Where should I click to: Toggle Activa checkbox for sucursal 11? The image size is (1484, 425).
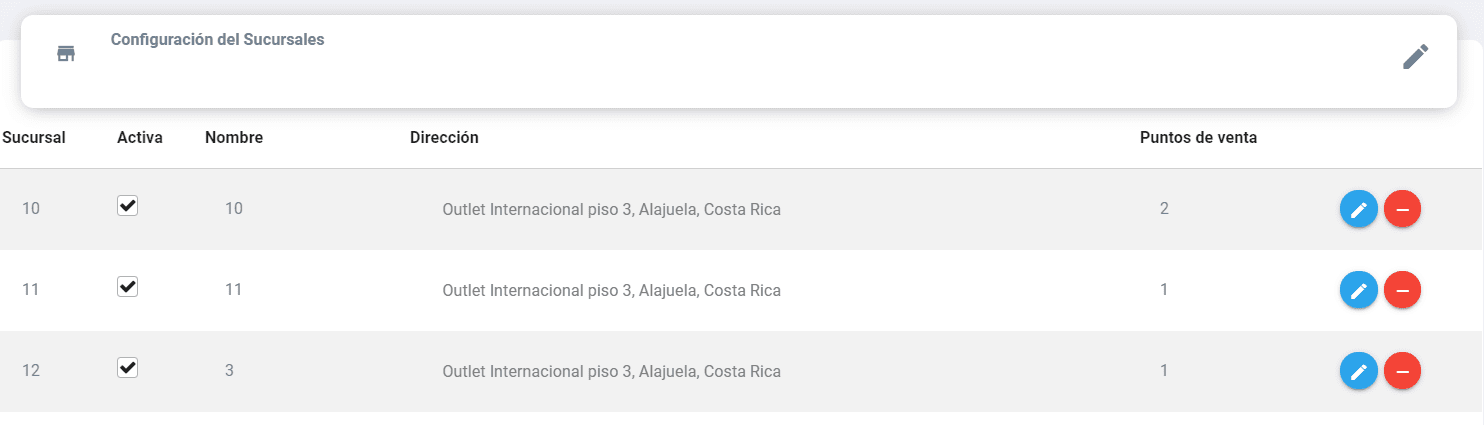tap(127, 287)
